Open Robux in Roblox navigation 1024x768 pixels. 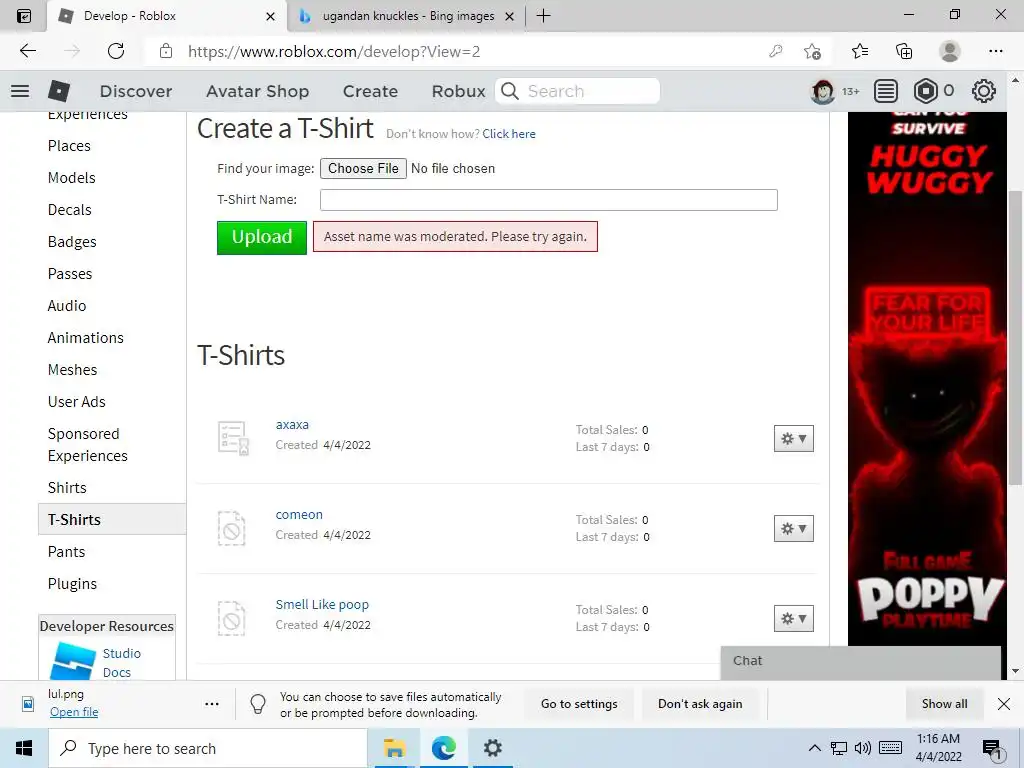pyautogui.click(x=458, y=91)
